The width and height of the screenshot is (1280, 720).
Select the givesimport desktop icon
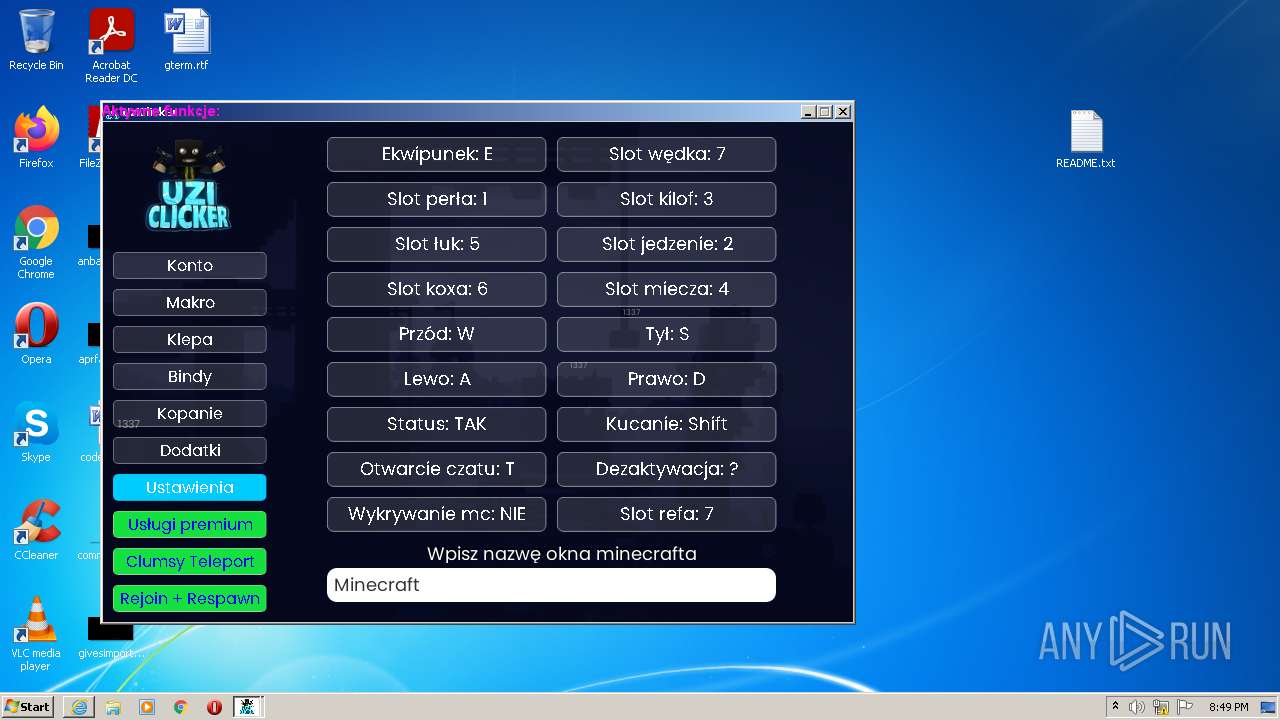click(111, 636)
